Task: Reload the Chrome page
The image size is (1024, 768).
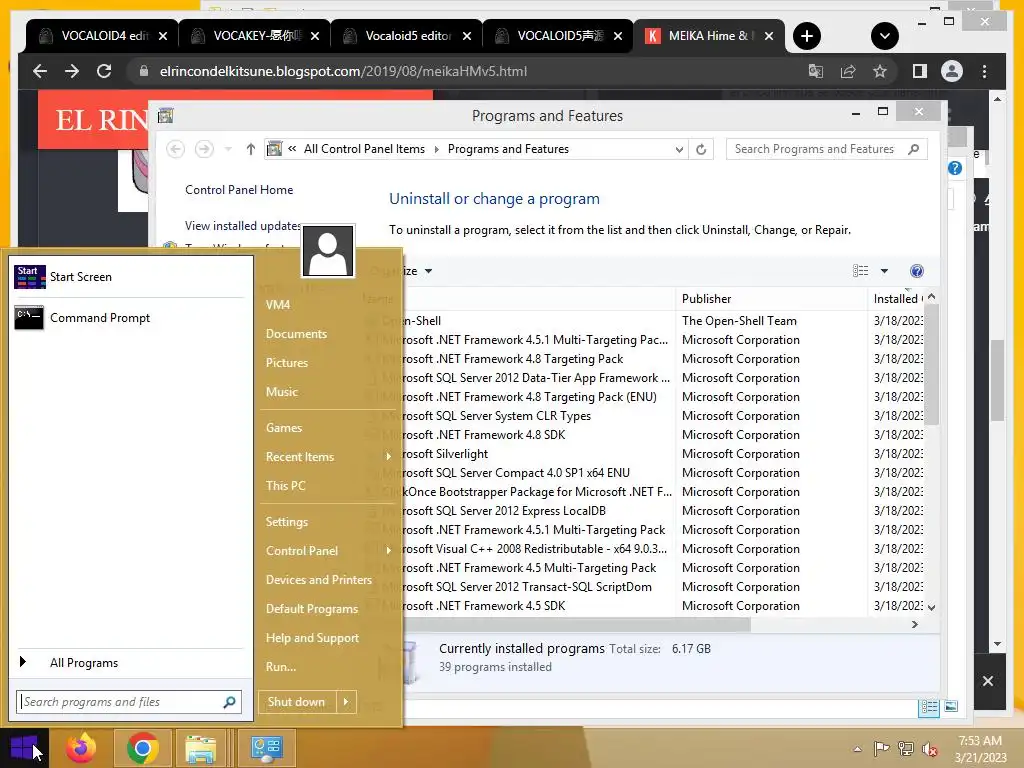Action: [104, 71]
